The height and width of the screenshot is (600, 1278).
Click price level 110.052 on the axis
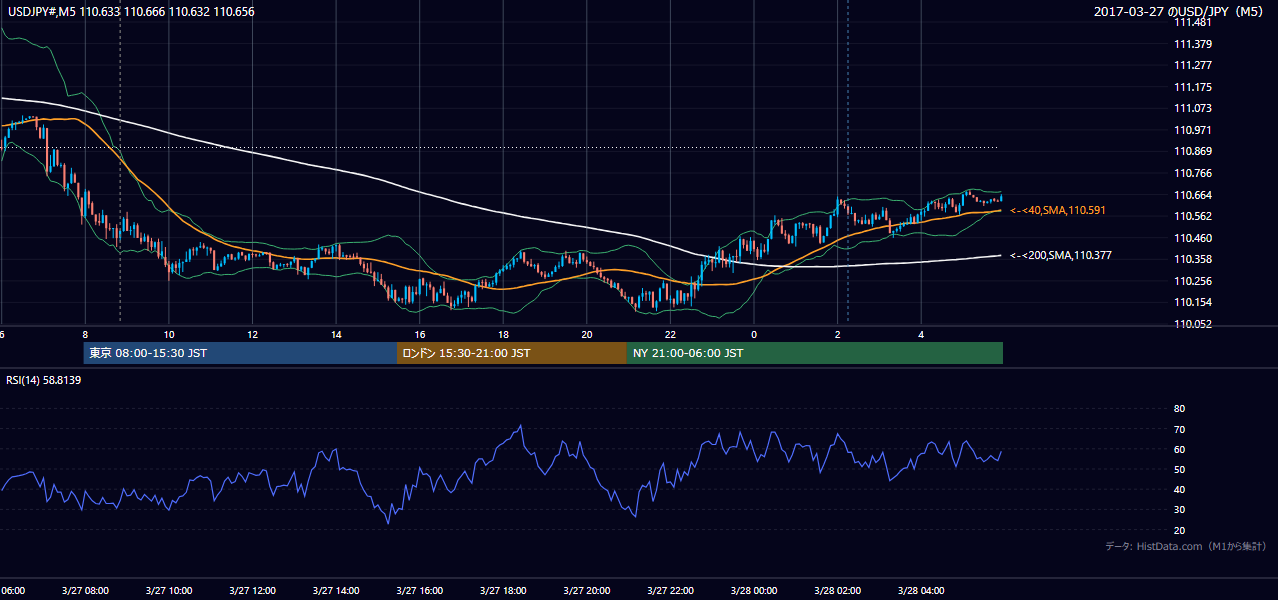tap(1193, 324)
